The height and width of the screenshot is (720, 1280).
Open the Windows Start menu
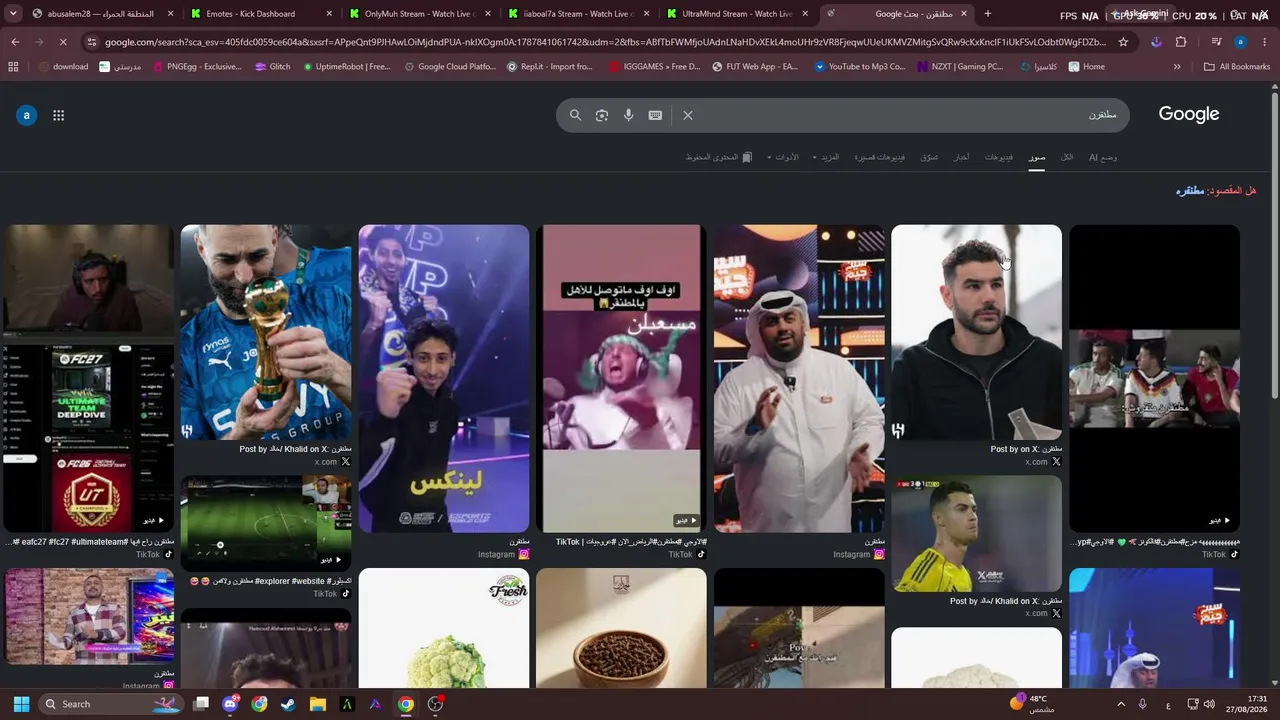pos(21,704)
